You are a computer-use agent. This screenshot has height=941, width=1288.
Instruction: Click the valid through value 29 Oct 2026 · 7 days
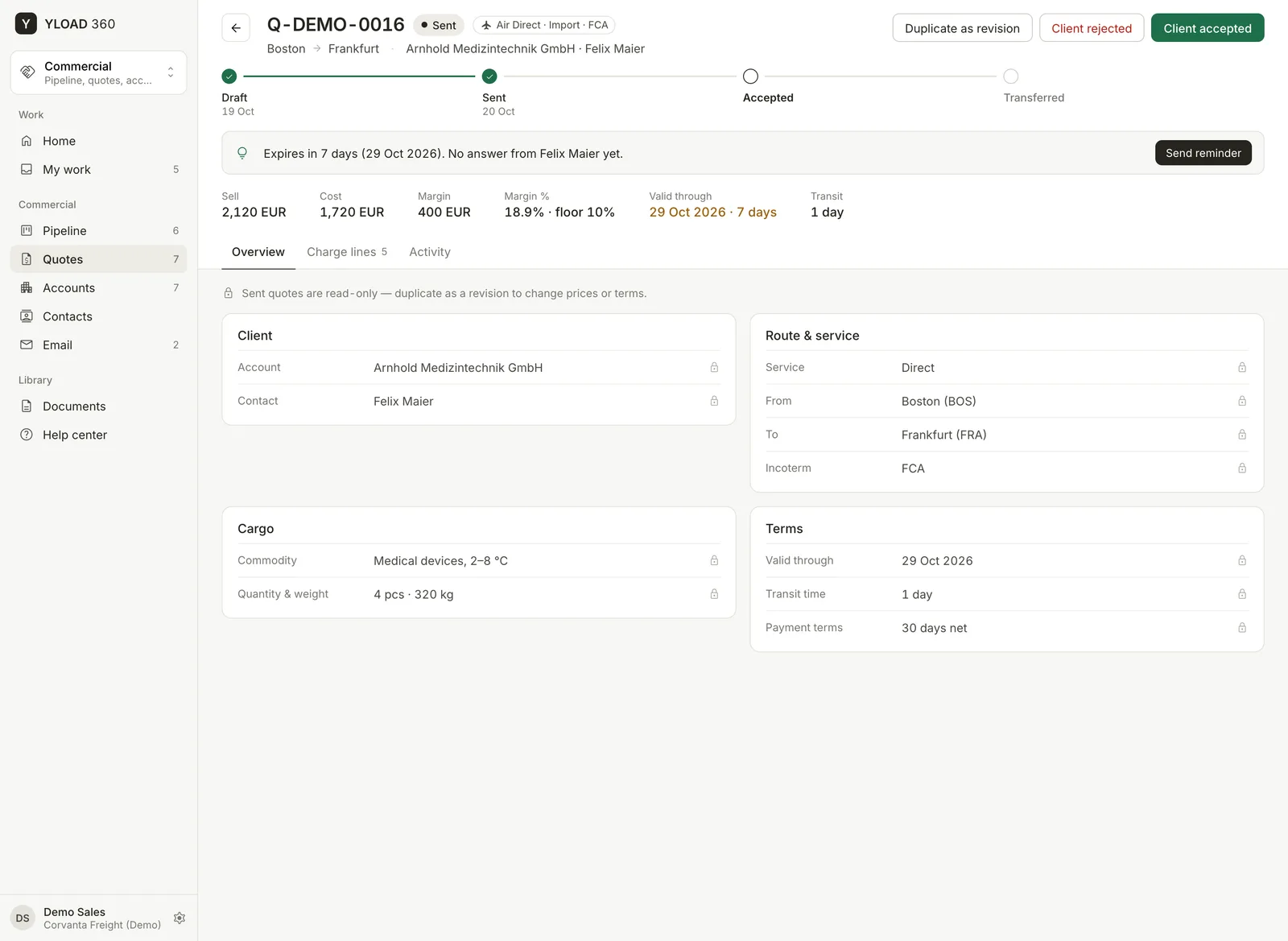click(x=713, y=213)
